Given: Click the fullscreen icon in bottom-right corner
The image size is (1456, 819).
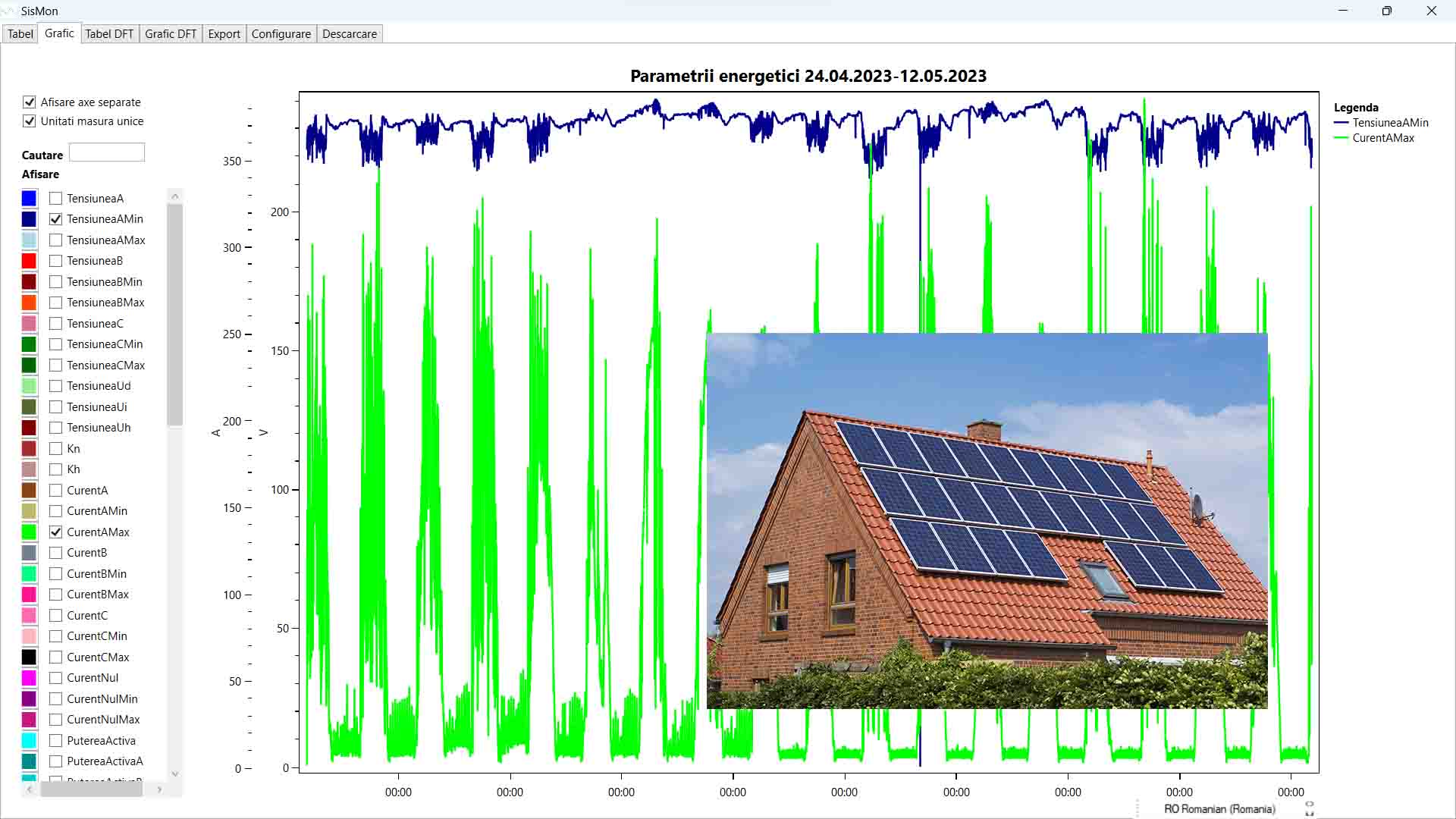Looking at the screenshot, I should pyautogui.click(x=1310, y=808).
